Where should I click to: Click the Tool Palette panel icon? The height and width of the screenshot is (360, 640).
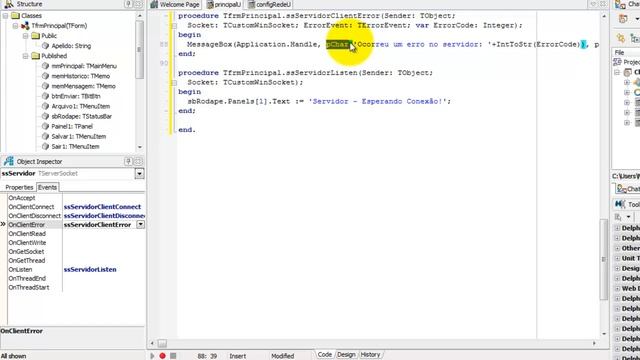(x=620, y=204)
